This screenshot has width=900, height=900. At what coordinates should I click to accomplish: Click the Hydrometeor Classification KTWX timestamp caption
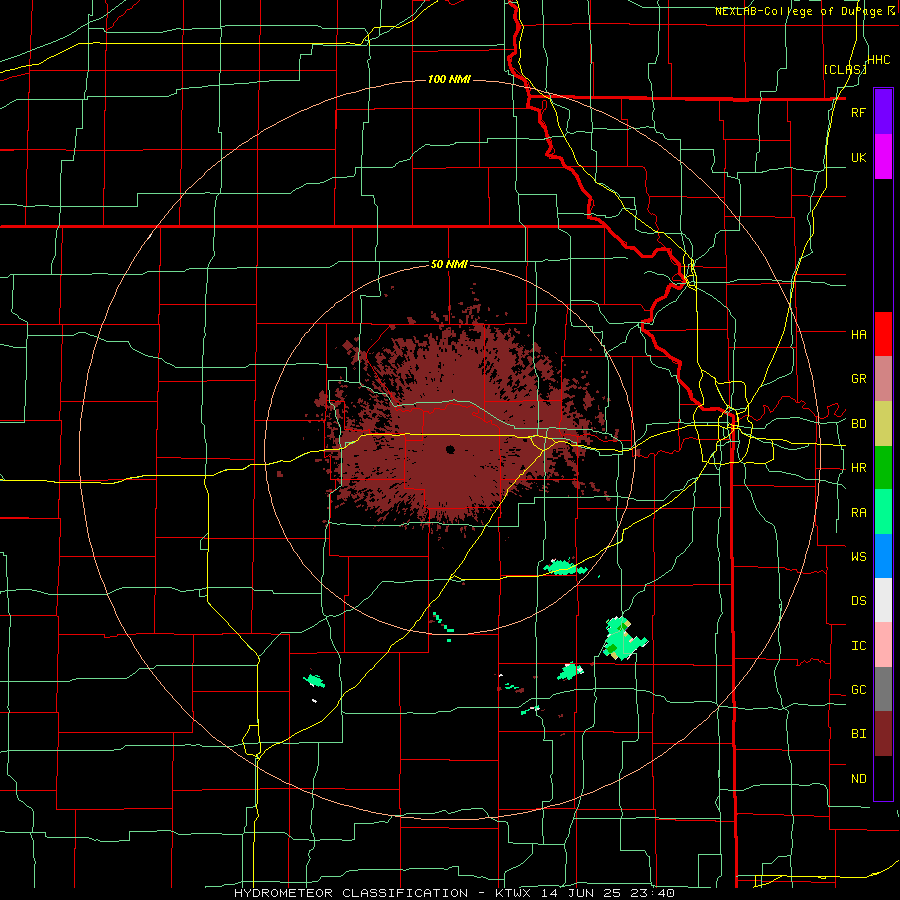[x=454, y=893]
